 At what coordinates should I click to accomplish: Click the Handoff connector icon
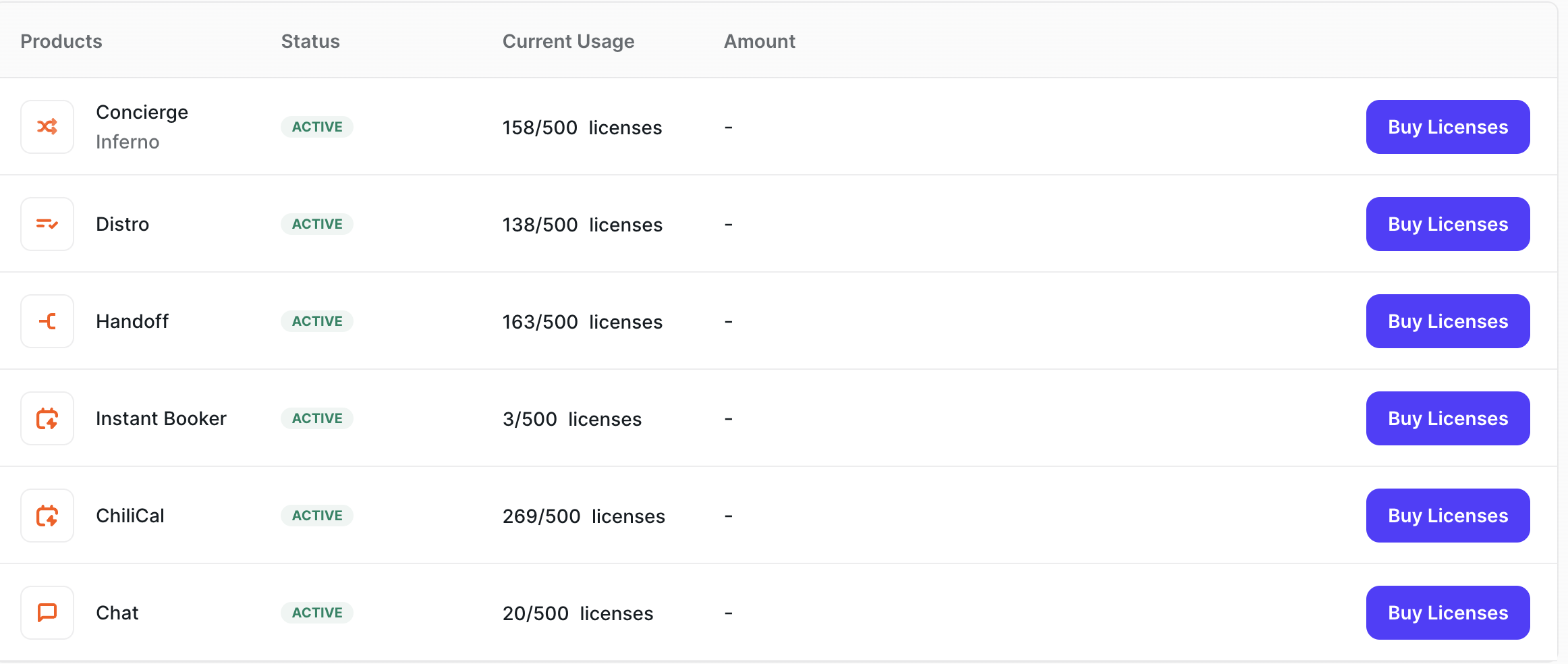(47, 321)
